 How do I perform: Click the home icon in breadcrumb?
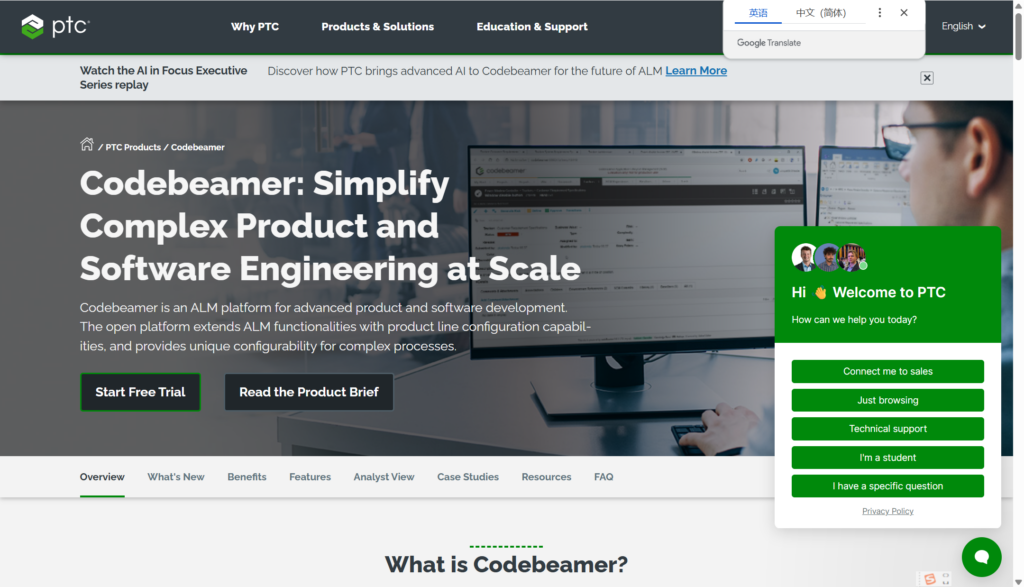[87, 145]
